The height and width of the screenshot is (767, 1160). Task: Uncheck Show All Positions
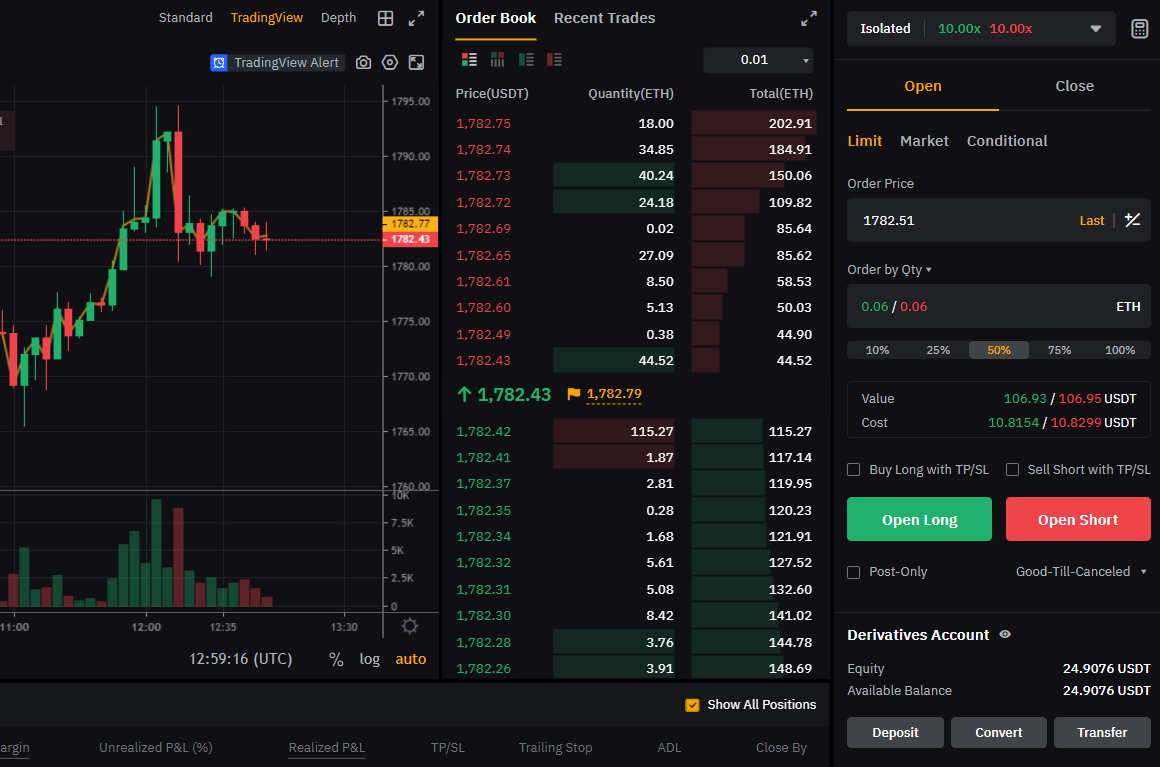[x=692, y=705]
